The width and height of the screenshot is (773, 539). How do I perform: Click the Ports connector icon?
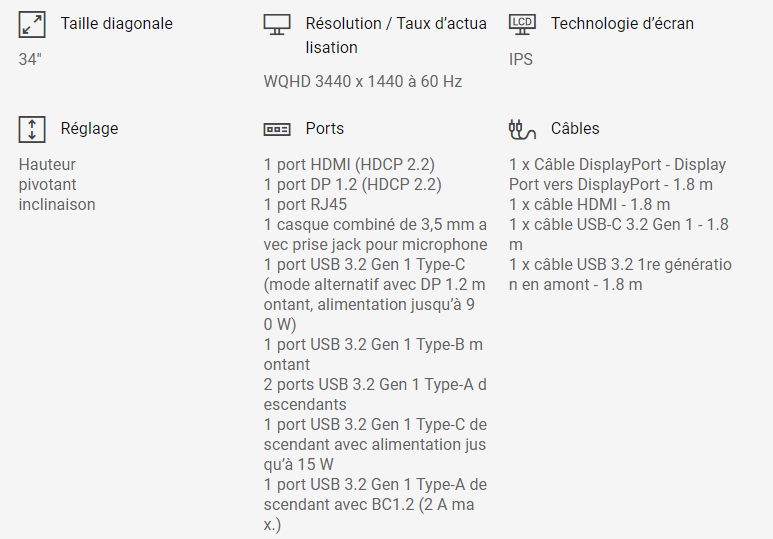(x=277, y=129)
